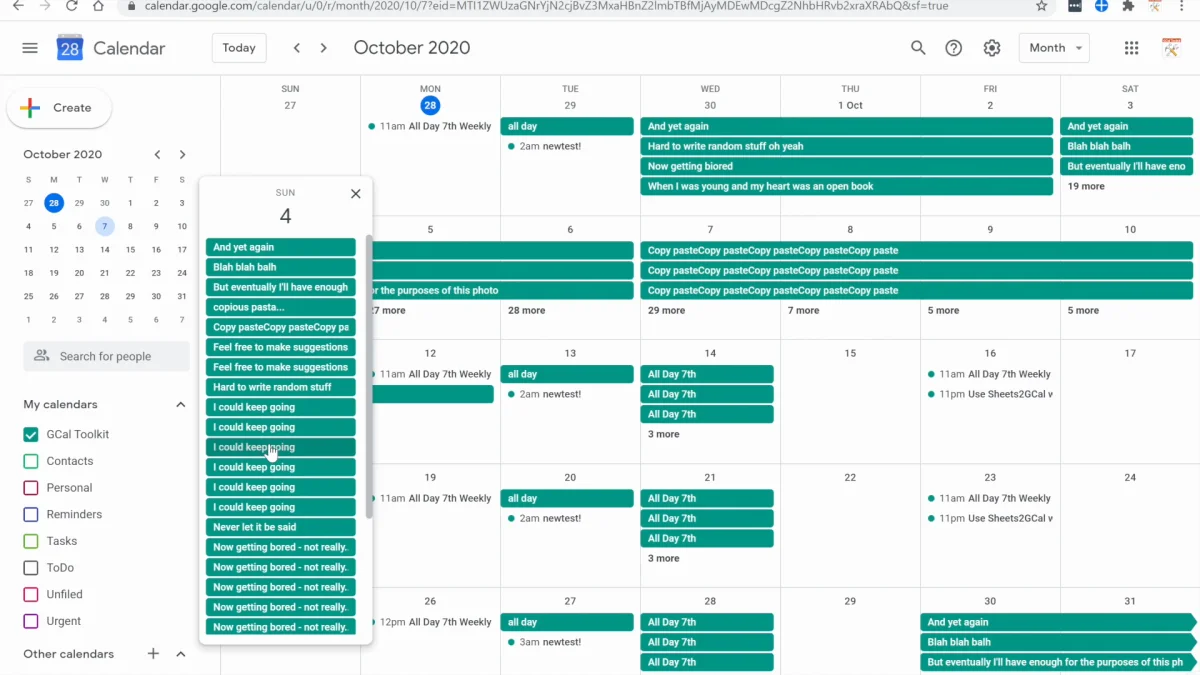Viewport: 1200px width, 675px height.
Task: Click the Today button
Action: [239, 48]
